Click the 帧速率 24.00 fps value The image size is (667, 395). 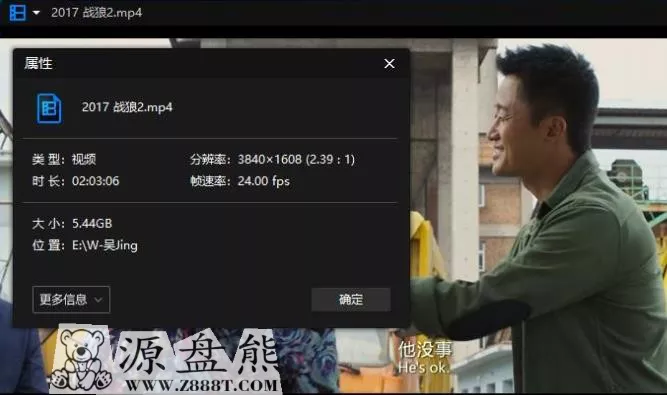point(264,181)
